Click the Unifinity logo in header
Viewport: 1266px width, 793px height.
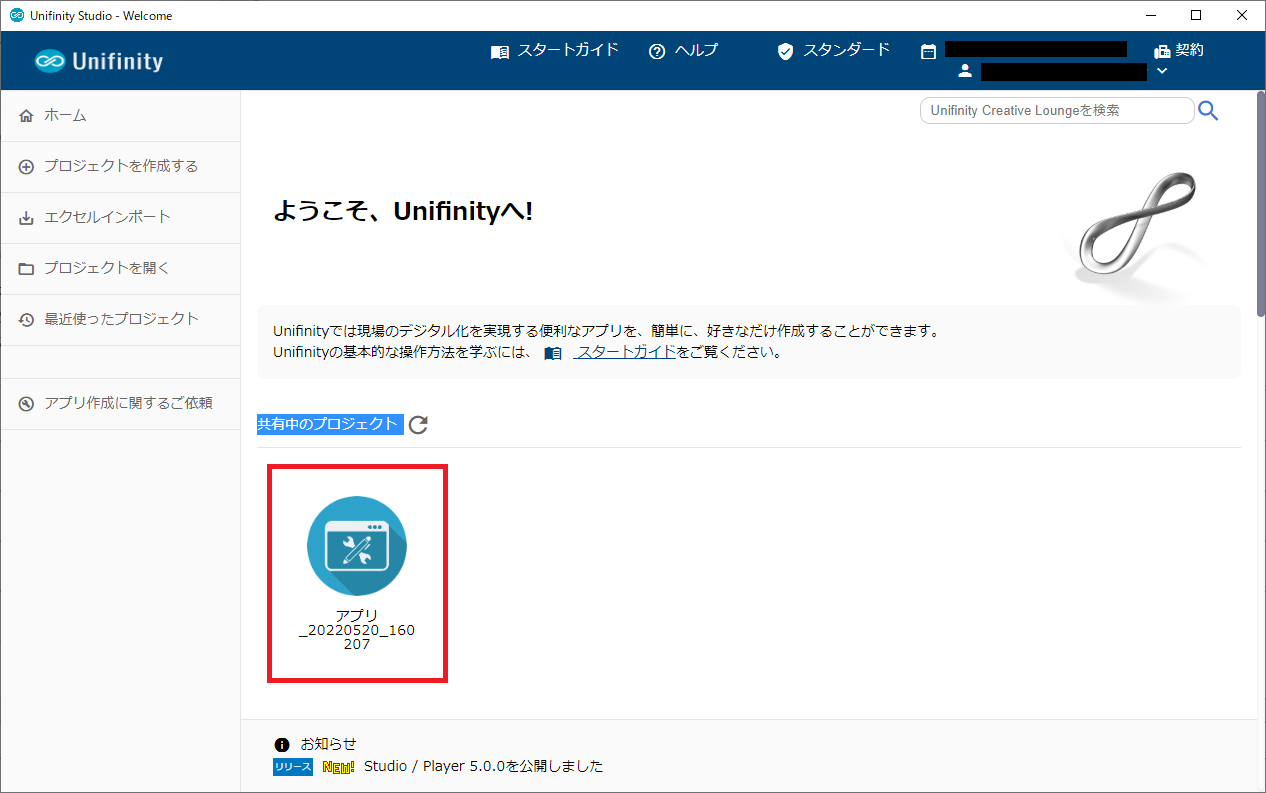(x=98, y=61)
